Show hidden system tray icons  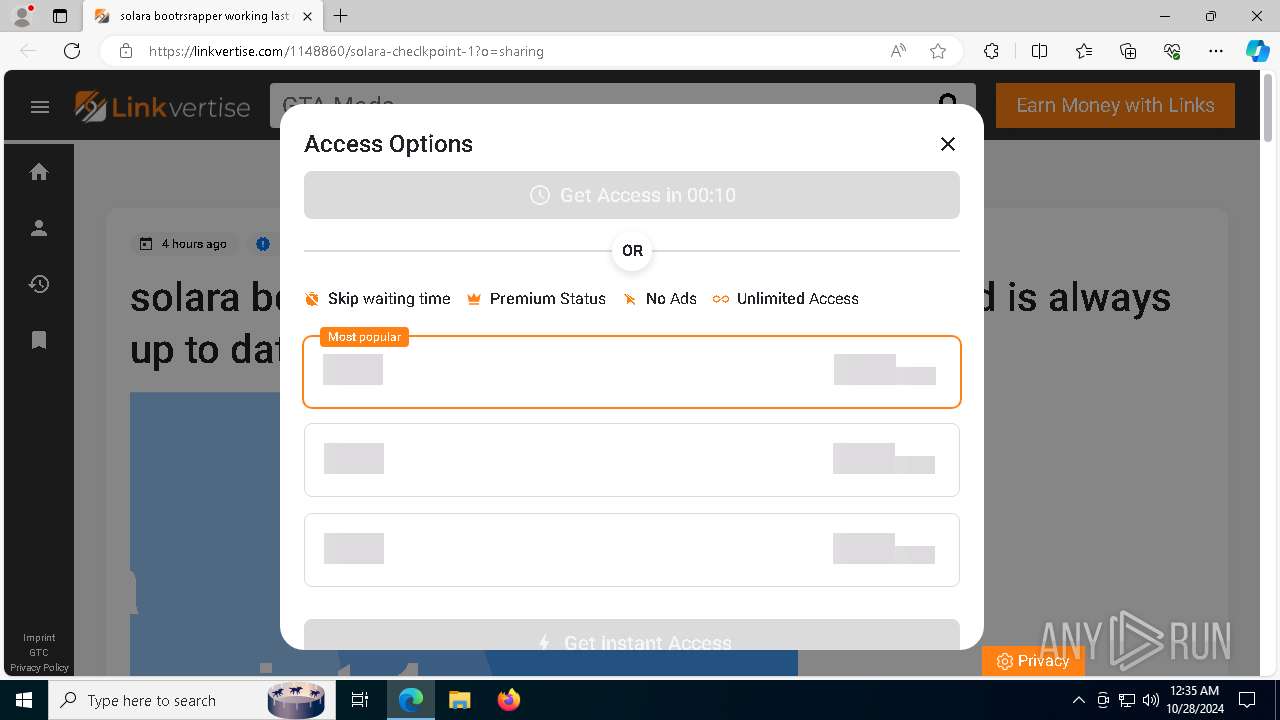click(x=1078, y=700)
